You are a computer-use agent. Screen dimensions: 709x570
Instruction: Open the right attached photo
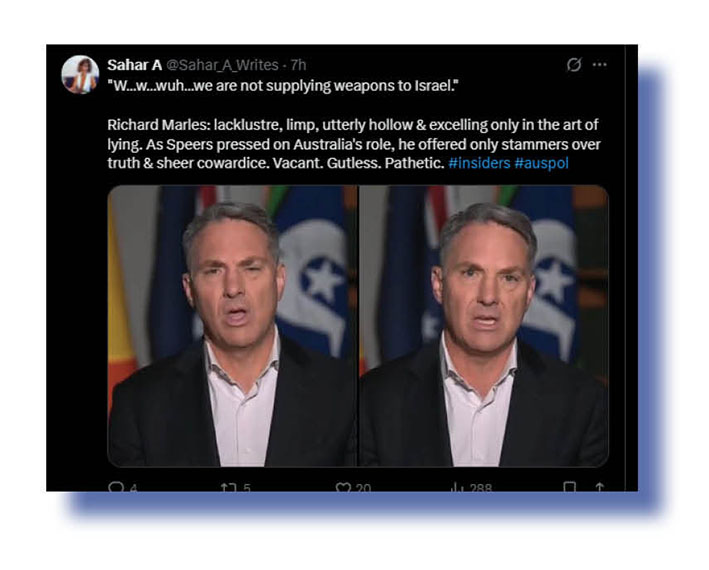tap(484, 325)
